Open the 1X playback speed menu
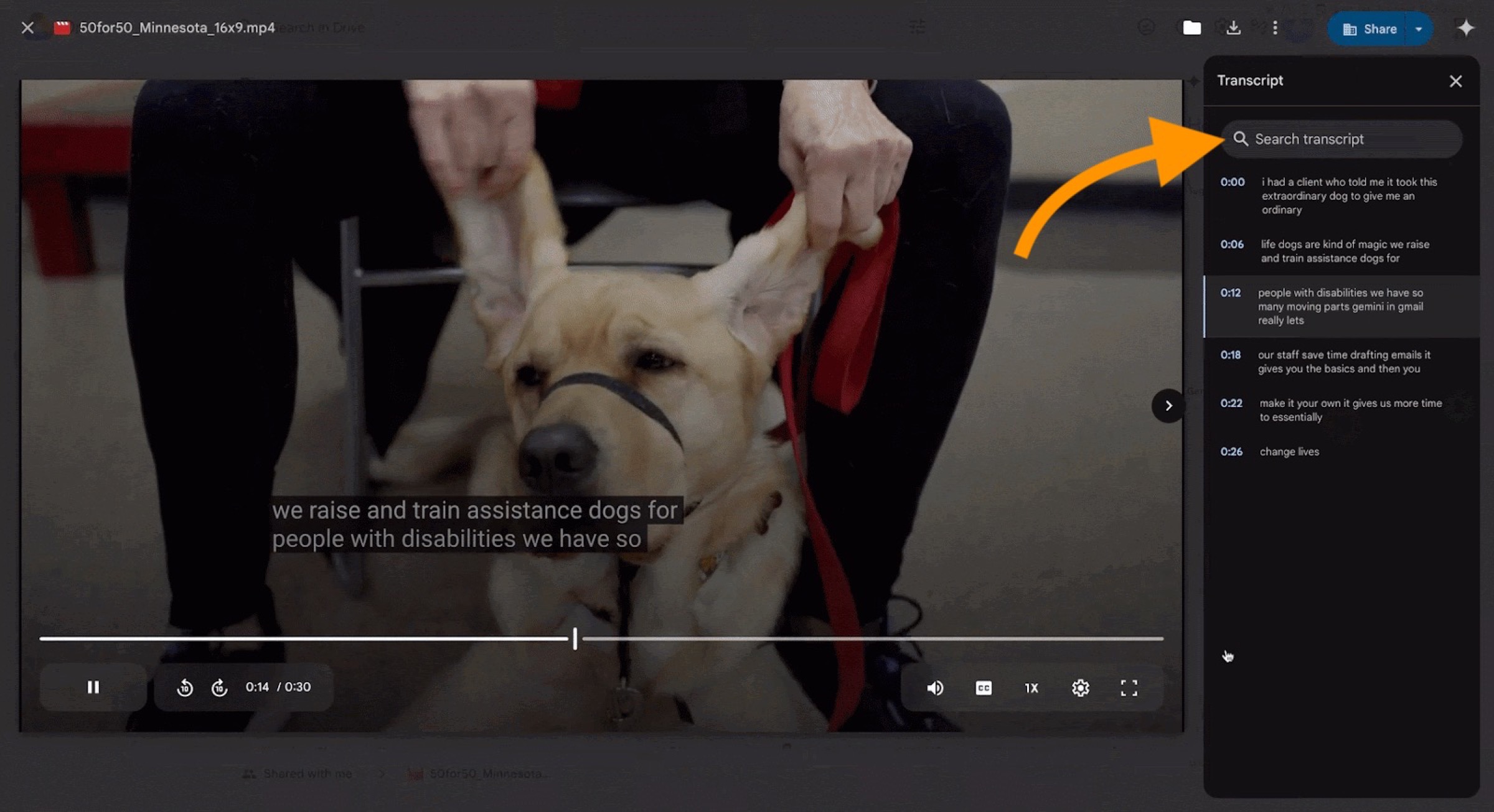The image size is (1494, 812). tap(1031, 688)
